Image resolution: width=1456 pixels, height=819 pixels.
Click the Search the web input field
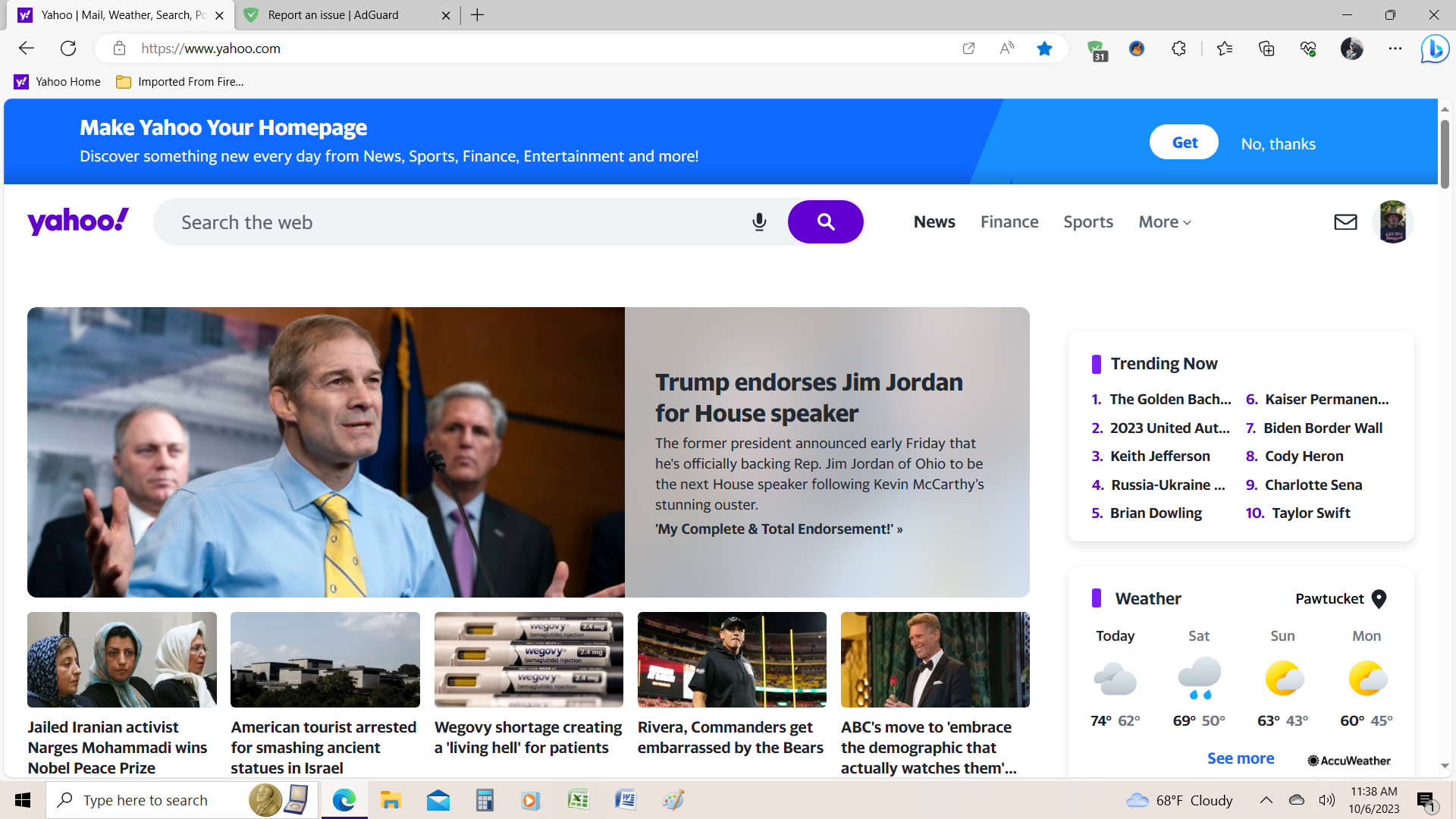coord(455,222)
